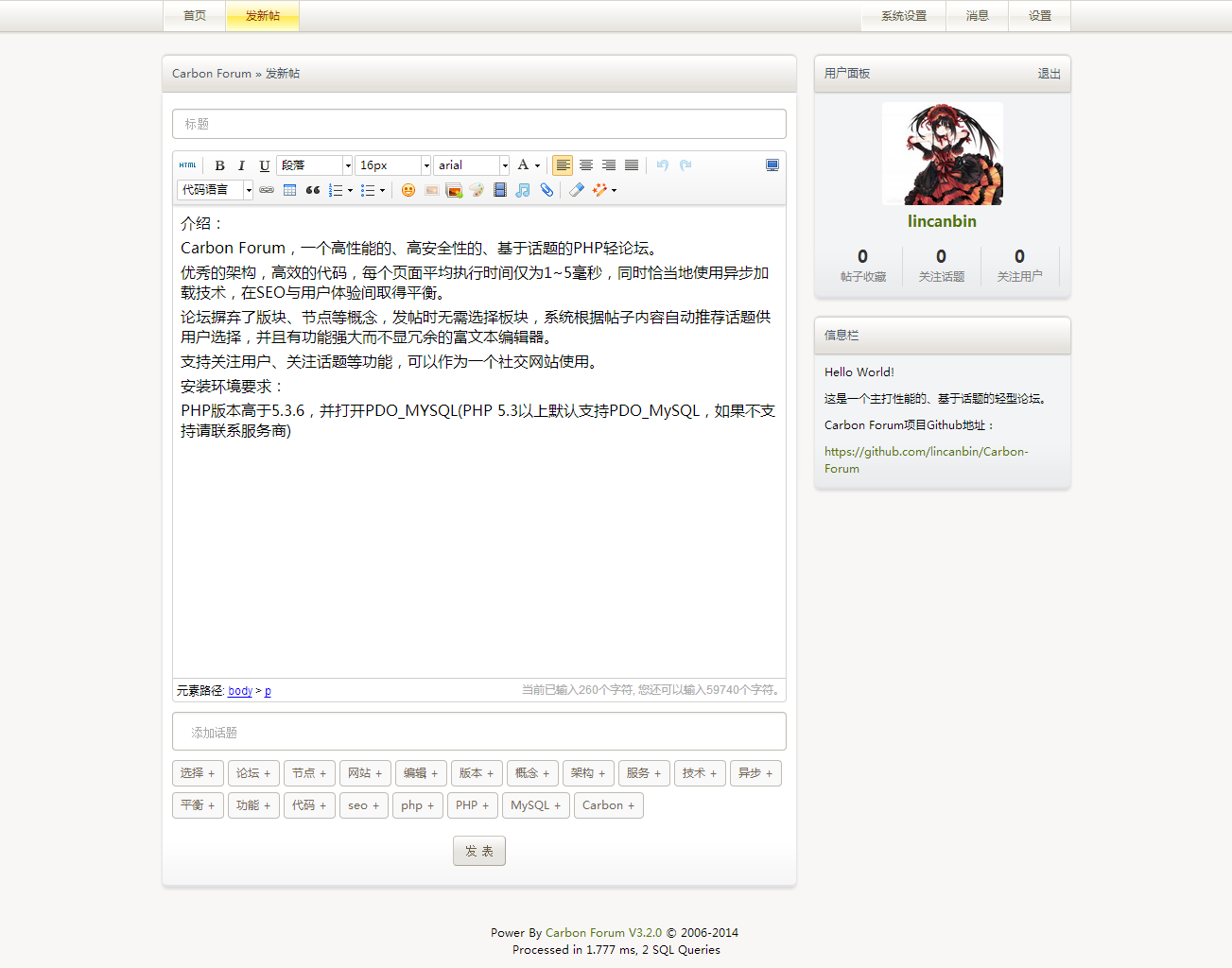Screen dimensions: 1232x968
Task: Open the auto typeset options arrow
Action: point(615,190)
